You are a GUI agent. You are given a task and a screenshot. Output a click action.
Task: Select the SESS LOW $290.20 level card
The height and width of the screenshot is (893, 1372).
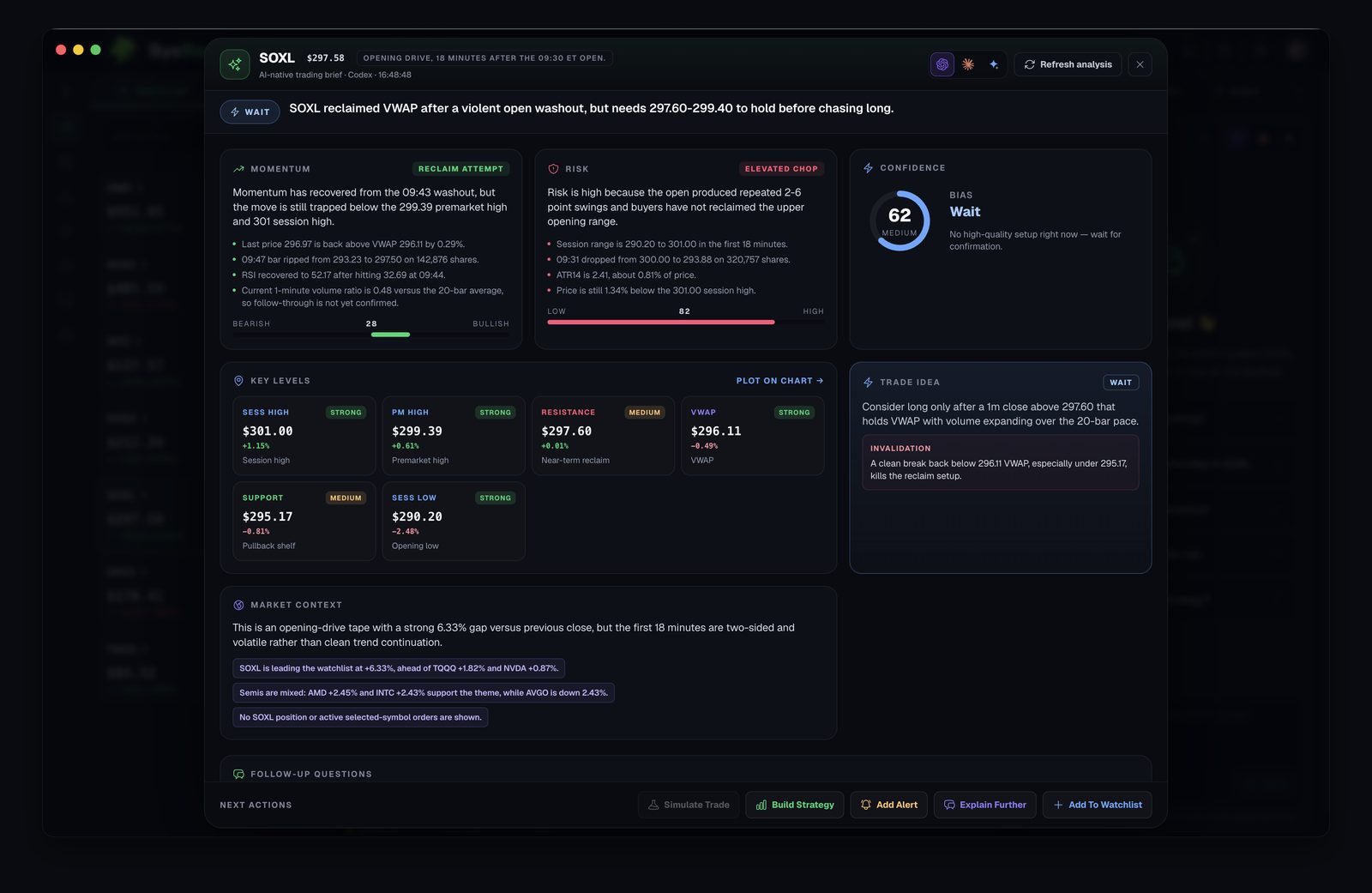[454, 522]
